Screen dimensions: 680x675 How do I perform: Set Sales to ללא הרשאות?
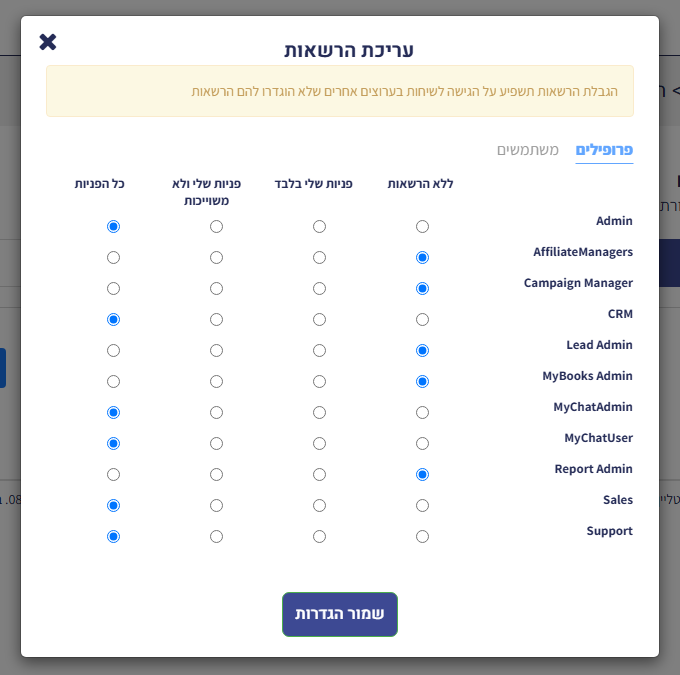(x=422, y=506)
